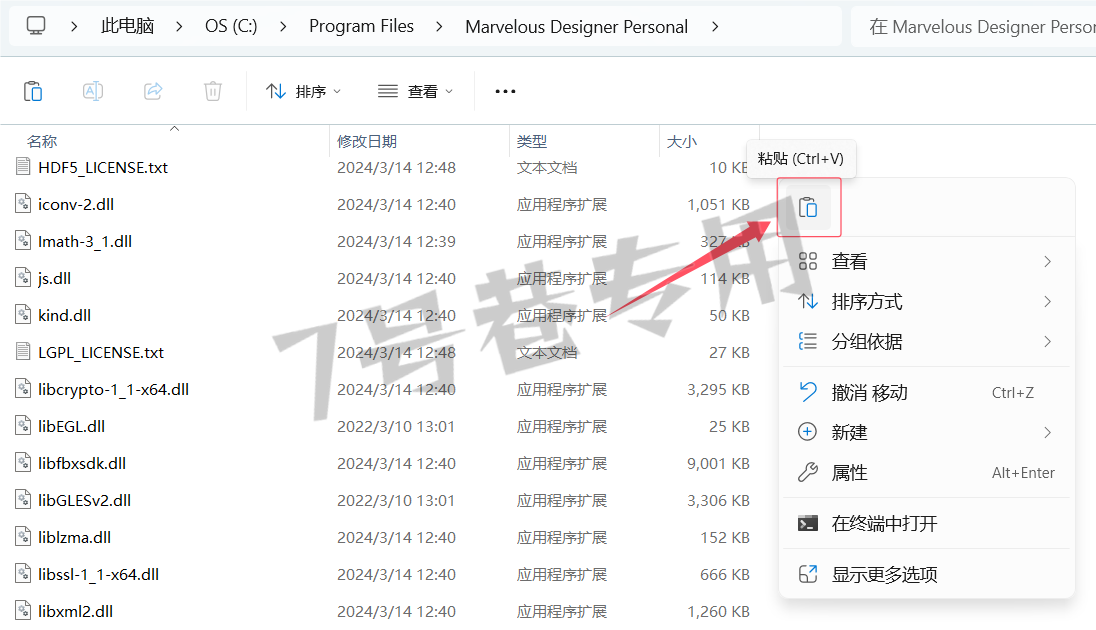This screenshot has height=630, width=1096.
Task: Click the rename icon in the toolbar
Action: (93, 92)
